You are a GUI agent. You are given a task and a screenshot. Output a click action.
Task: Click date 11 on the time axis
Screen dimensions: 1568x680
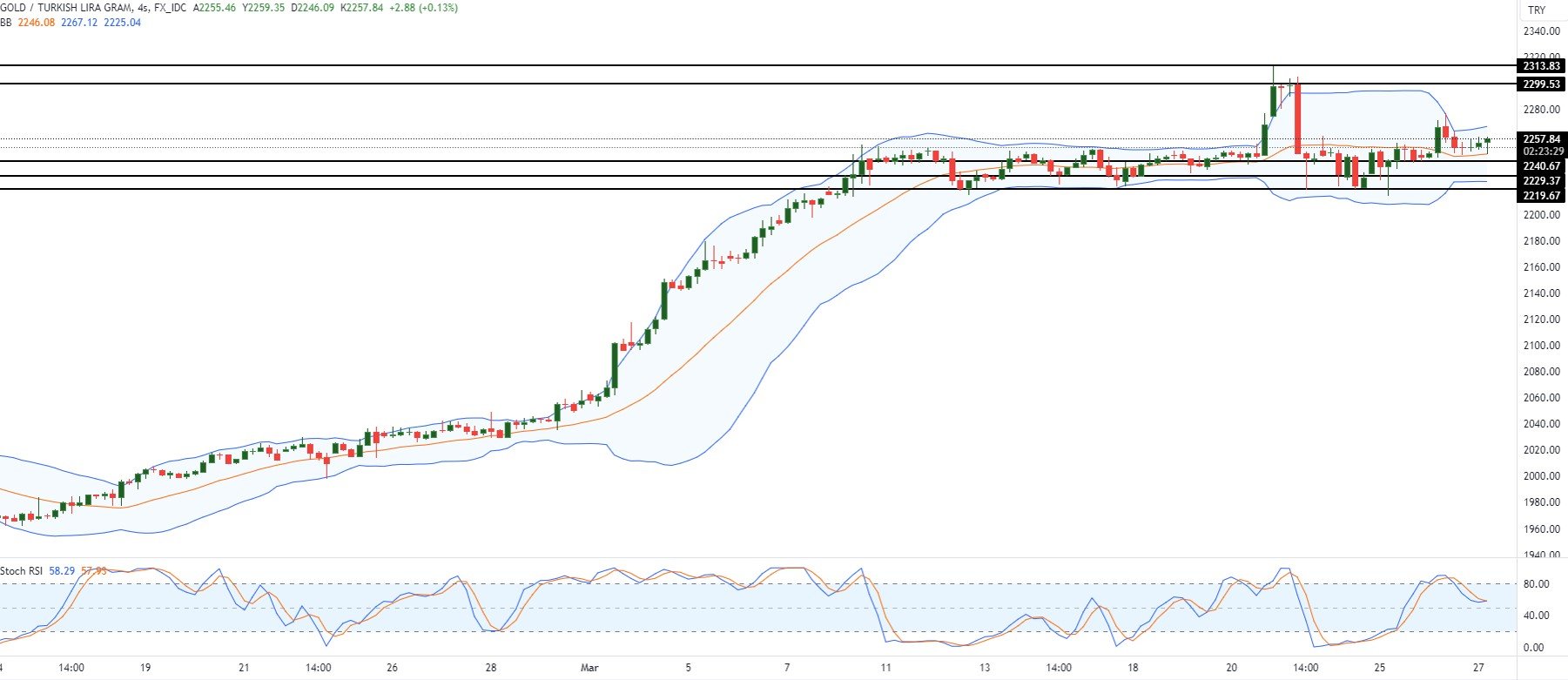click(885, 668)
